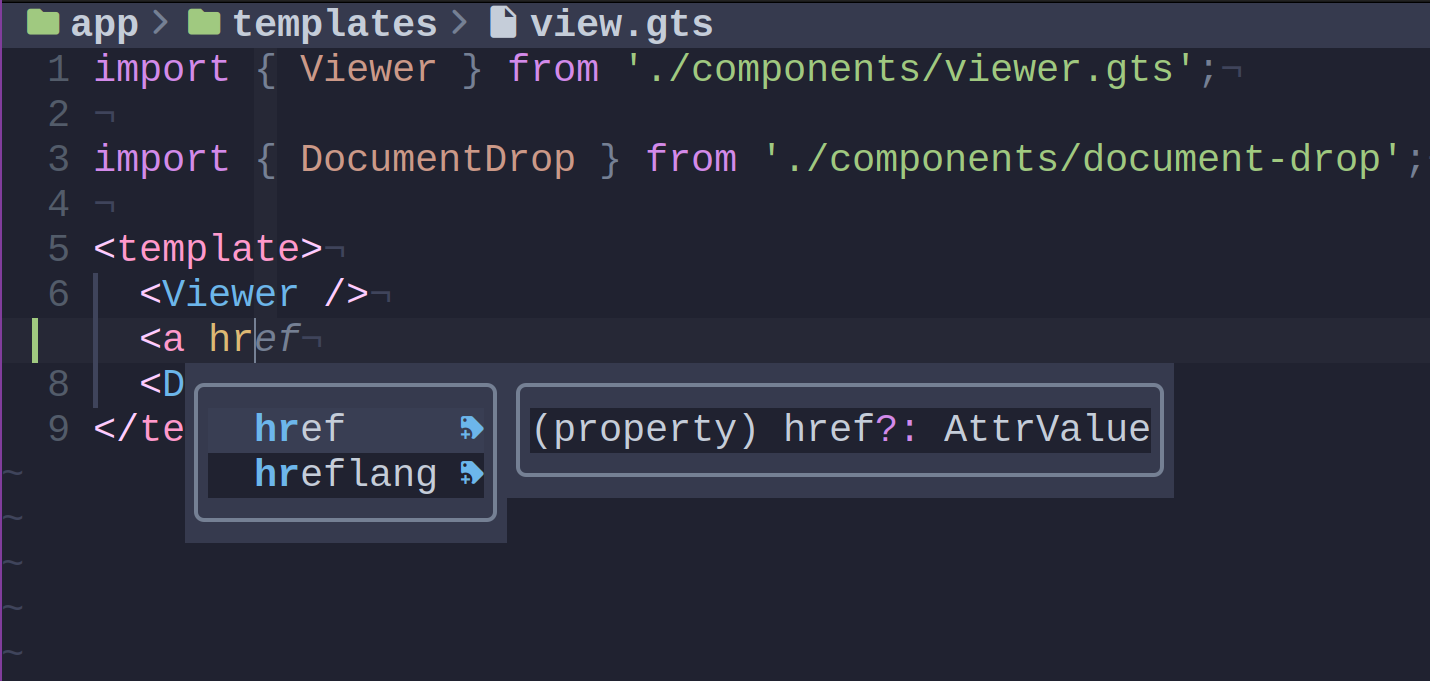Screen dimensions: 1430x681
Task: Click the Viewer component tag on line 6
Action: 228,293
